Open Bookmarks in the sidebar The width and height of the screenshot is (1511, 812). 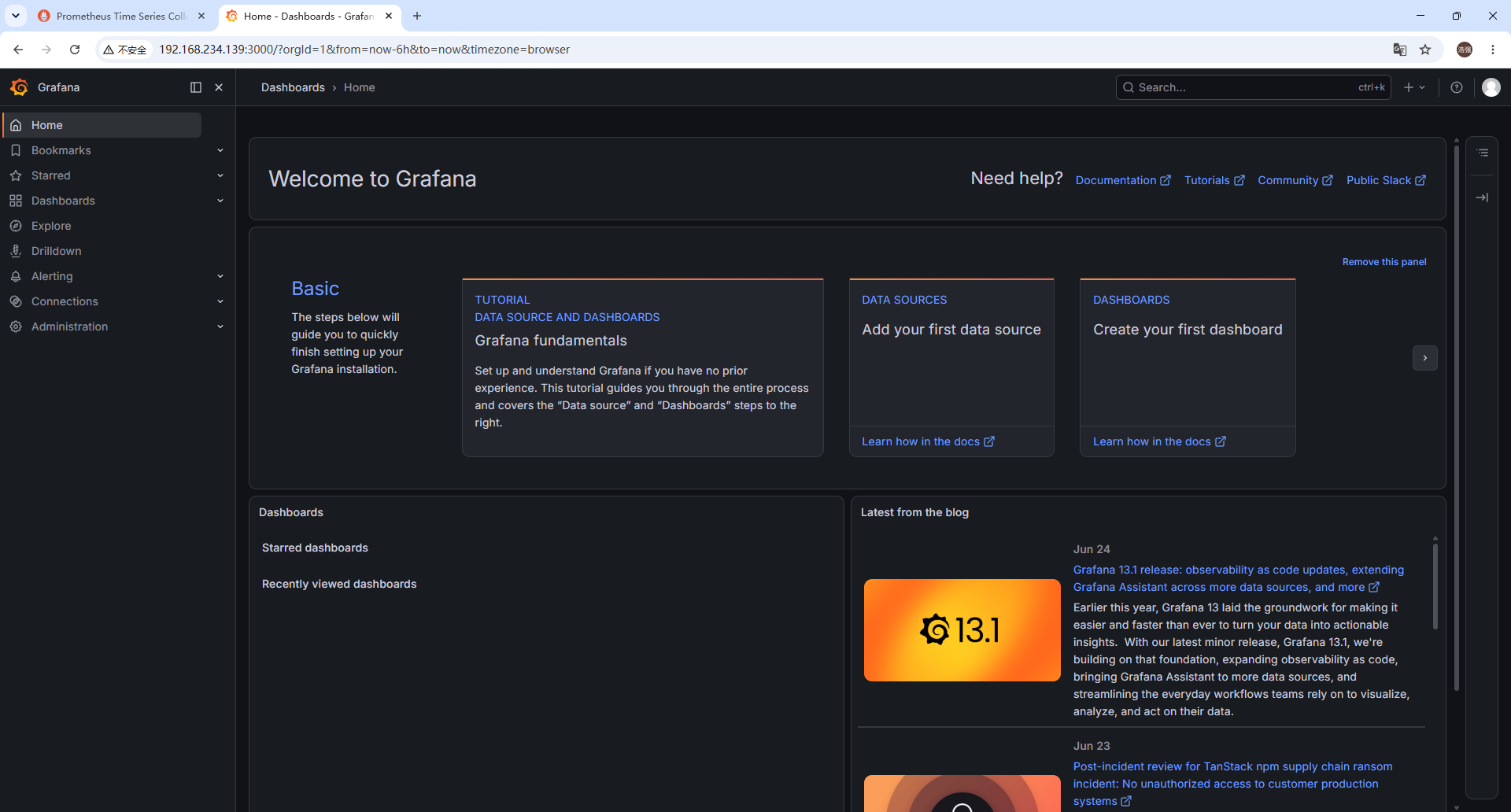[x=61, y=150]
